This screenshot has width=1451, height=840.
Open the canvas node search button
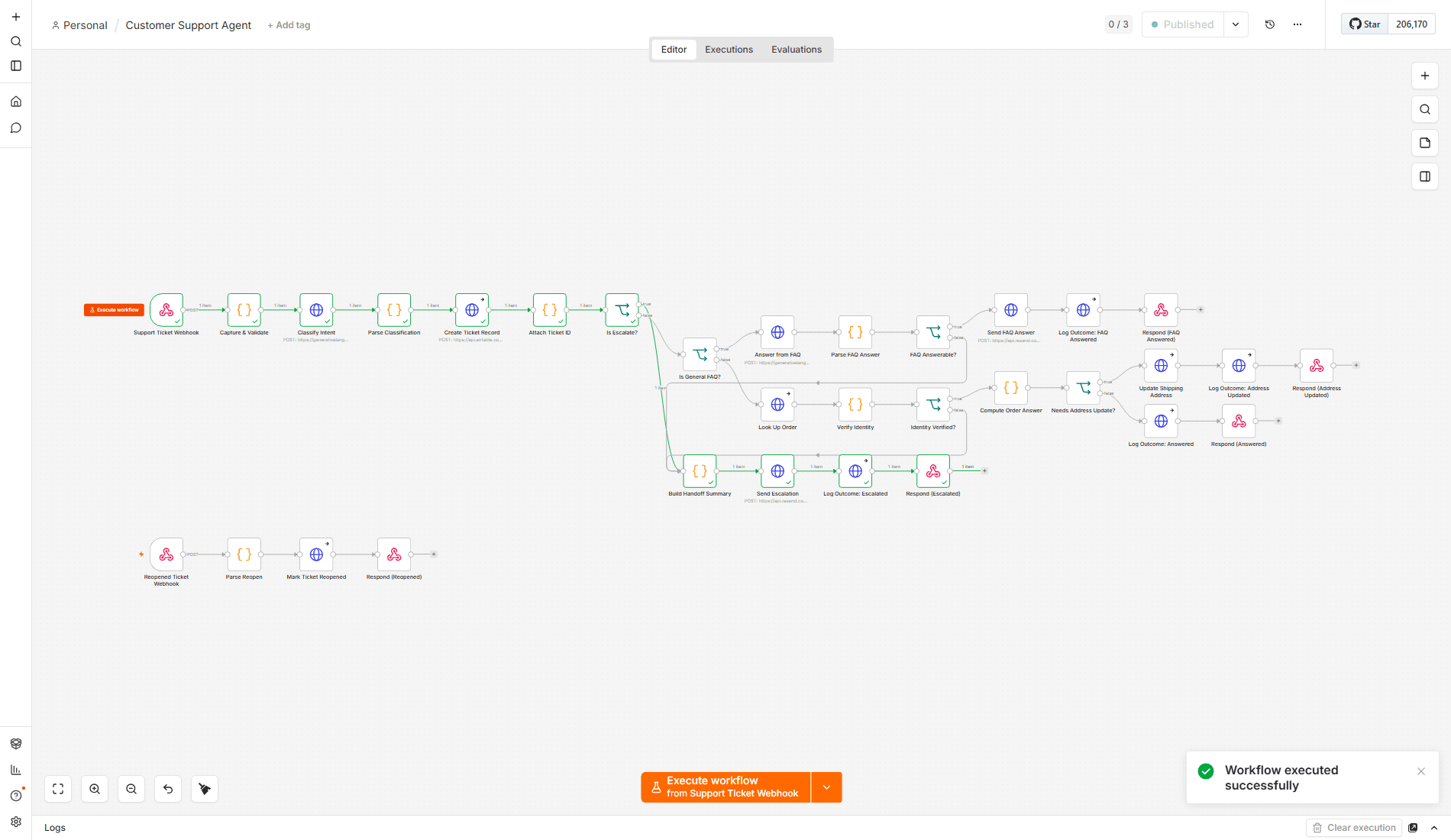pyautogui.click(x=1425, y=109)
